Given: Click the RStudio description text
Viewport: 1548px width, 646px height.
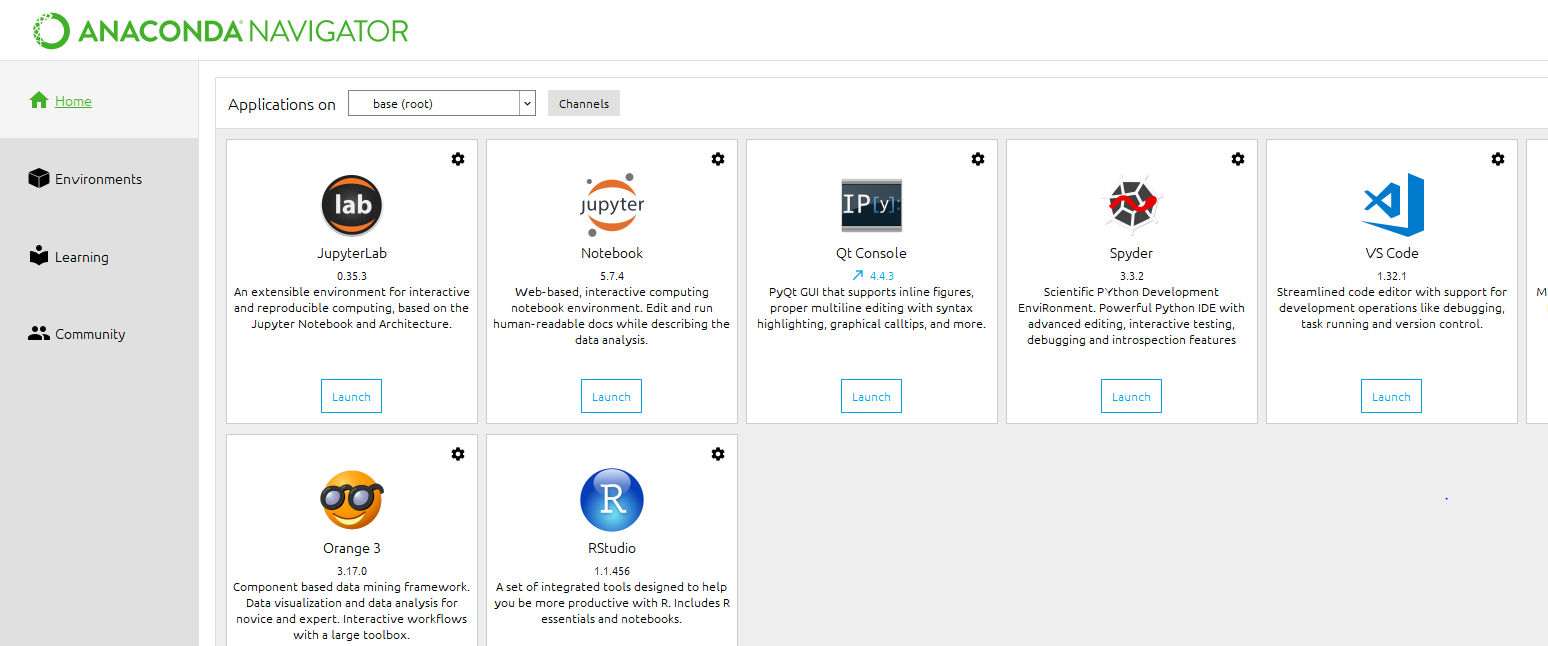Looking at the screenshot, I should pyautogui.click(x=612, y=603).
